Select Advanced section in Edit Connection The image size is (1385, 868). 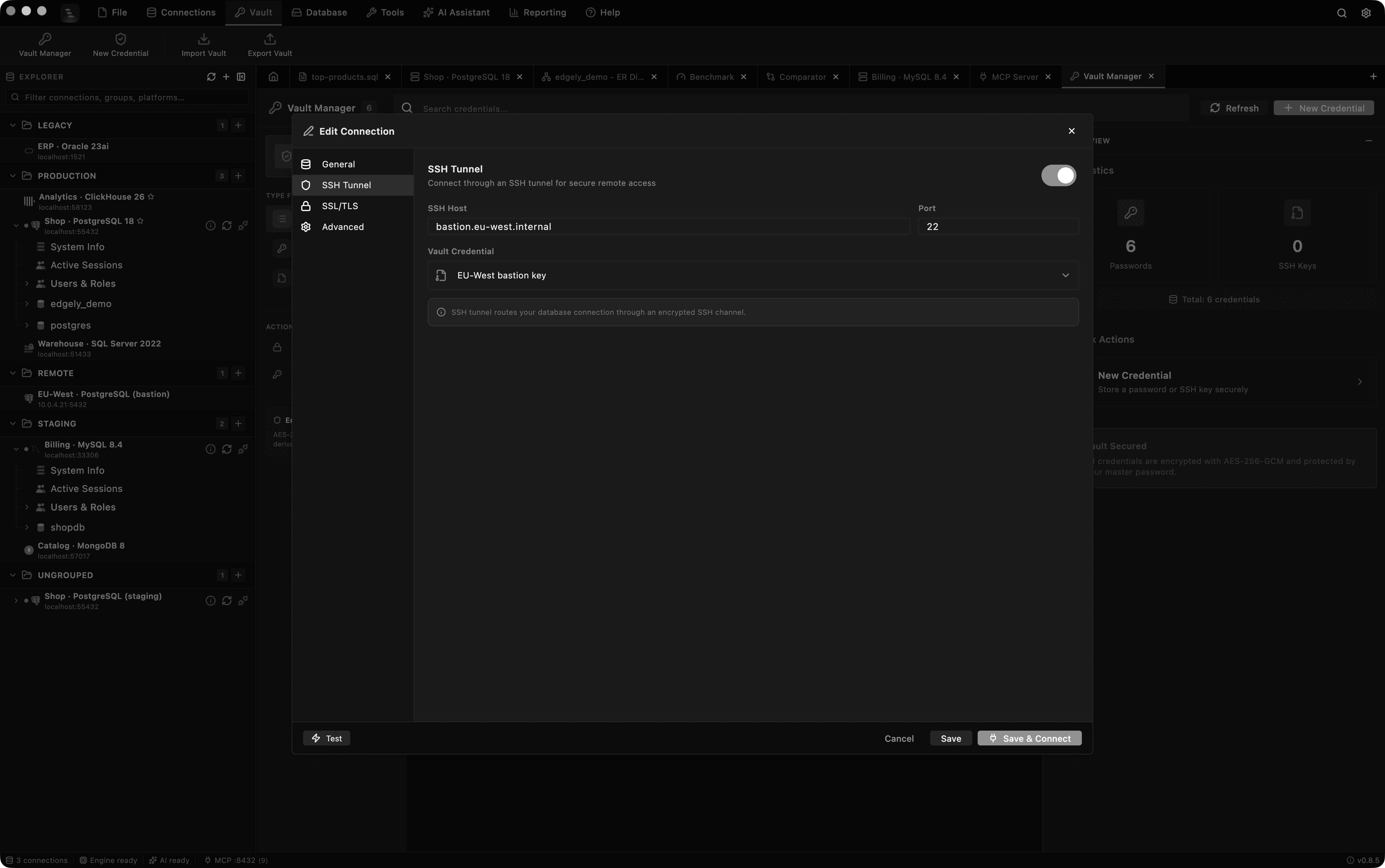(x=353, y=227)
